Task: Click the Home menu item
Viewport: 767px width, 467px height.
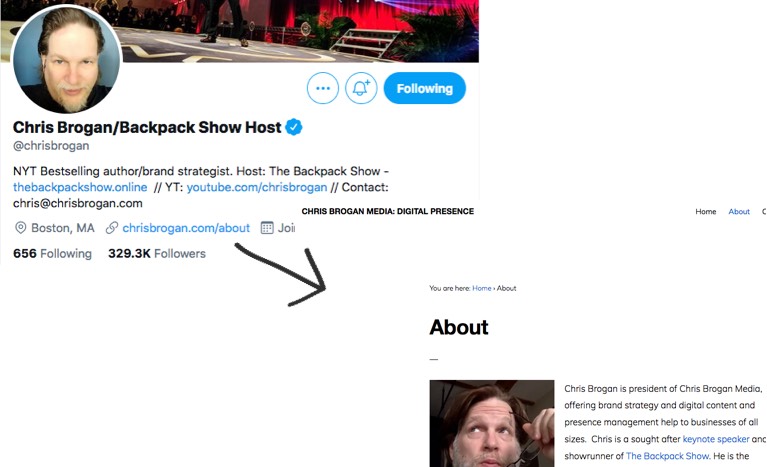Action: (705, 211)
